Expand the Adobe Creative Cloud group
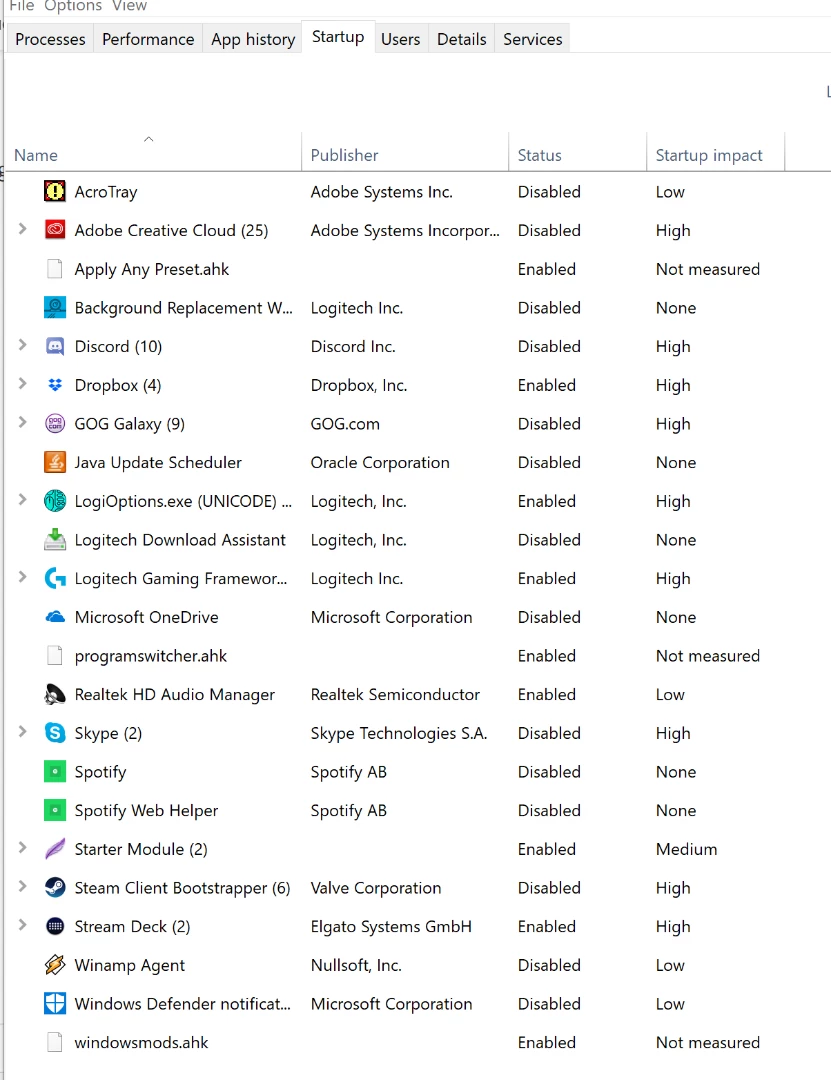Image resolution: width=831 pixels, height=1080 pixels. 22,229
